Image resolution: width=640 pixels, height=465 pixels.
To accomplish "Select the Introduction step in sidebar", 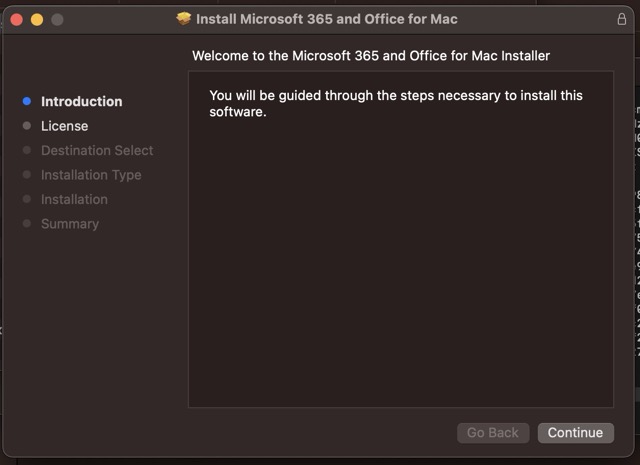I will tap(81, 102).
